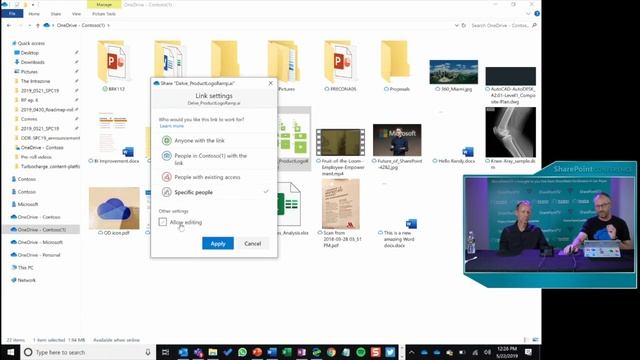
Task: Open File Explorer taskbar icon
Action: [x=213, y=352]
